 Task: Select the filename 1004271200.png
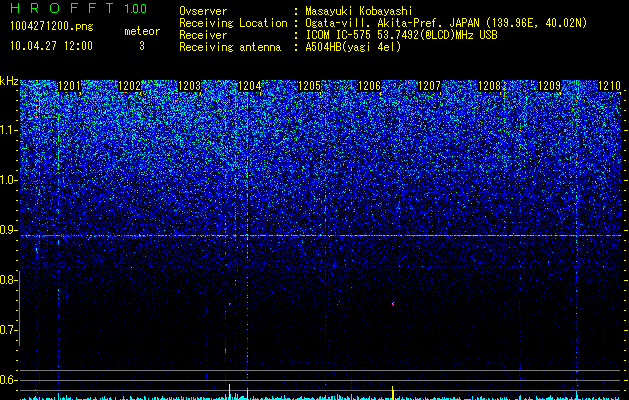tap(52, 26)
